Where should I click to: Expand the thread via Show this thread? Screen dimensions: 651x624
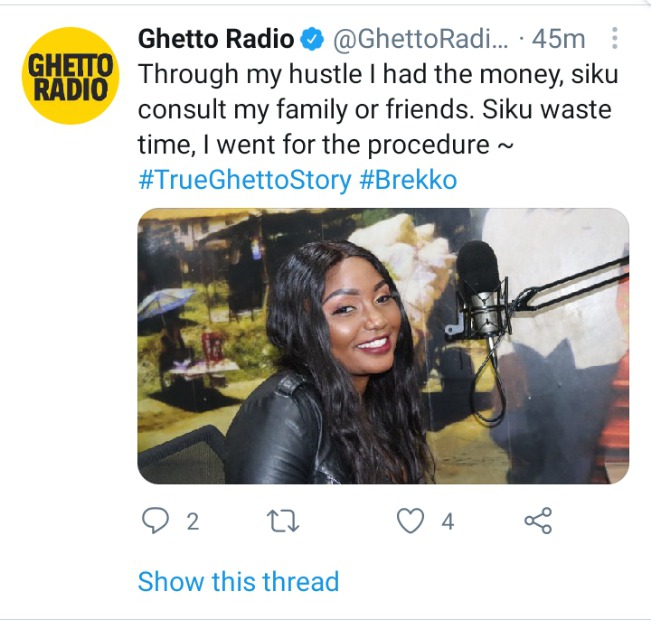pyautogui.click(x=238, y=581)
